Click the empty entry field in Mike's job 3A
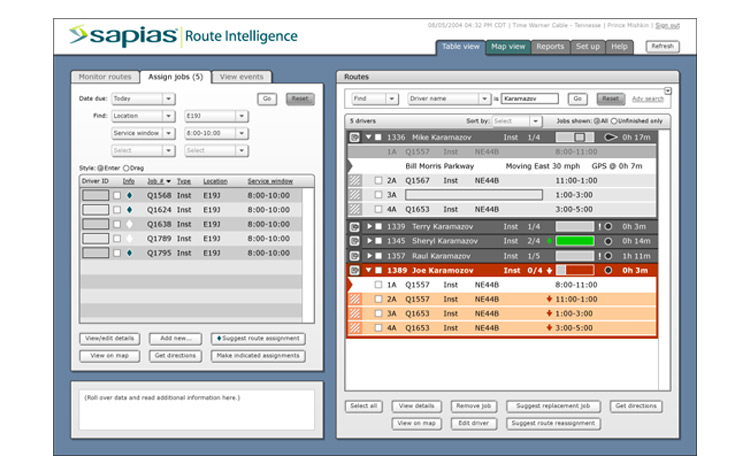The width and height of the screenshot is (750, 456). tap(474, 195)
